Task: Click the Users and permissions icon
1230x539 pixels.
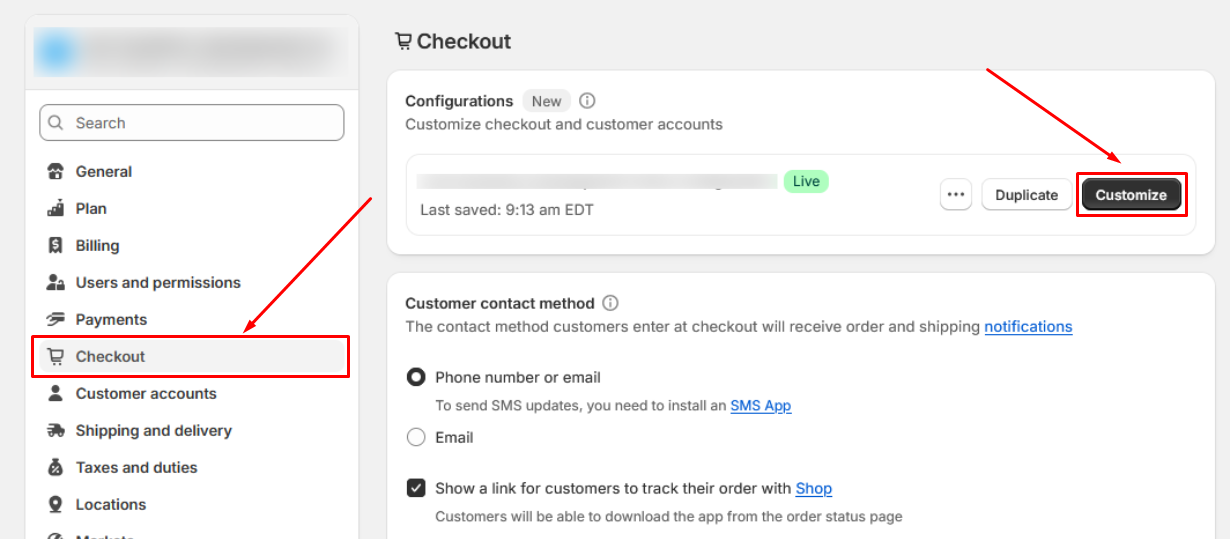Action: pos(56,282)
